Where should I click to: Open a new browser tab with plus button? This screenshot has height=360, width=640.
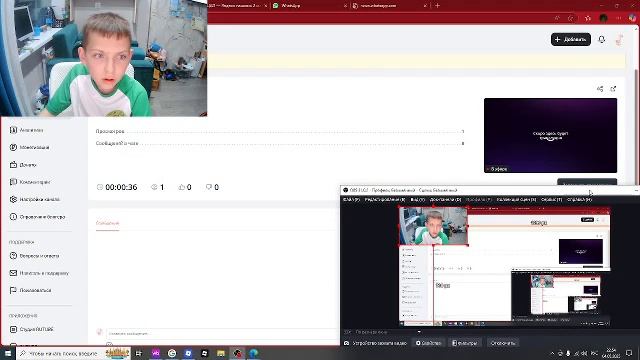pos(437,6)
